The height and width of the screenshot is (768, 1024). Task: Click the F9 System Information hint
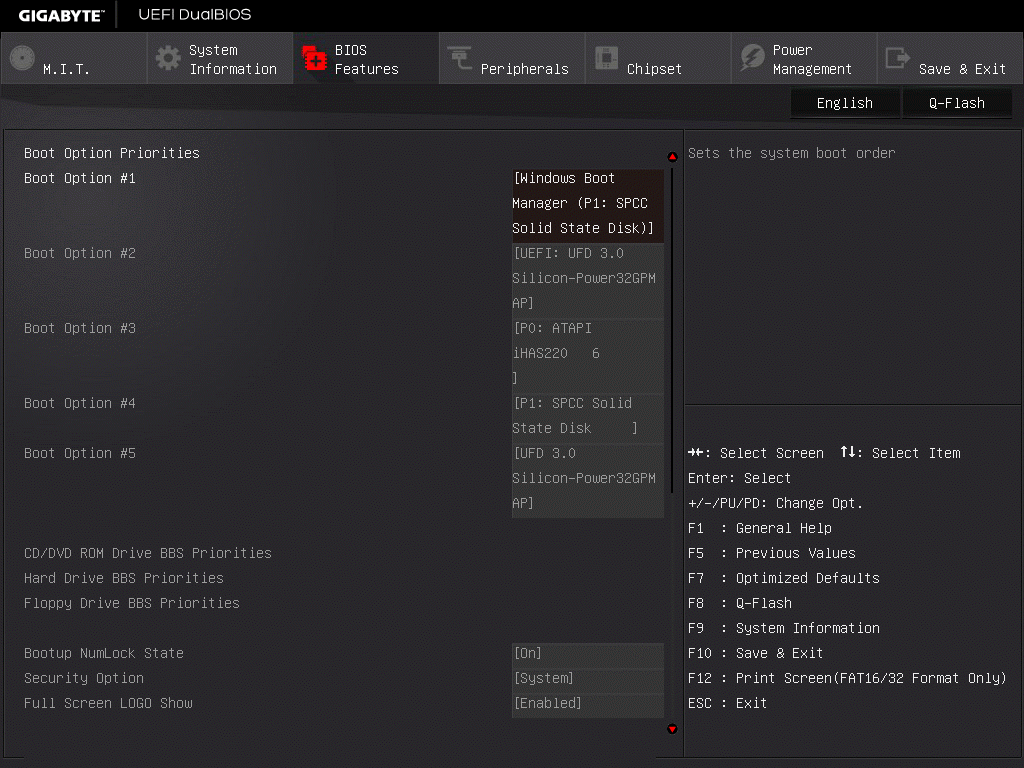[x=784, y=628]
